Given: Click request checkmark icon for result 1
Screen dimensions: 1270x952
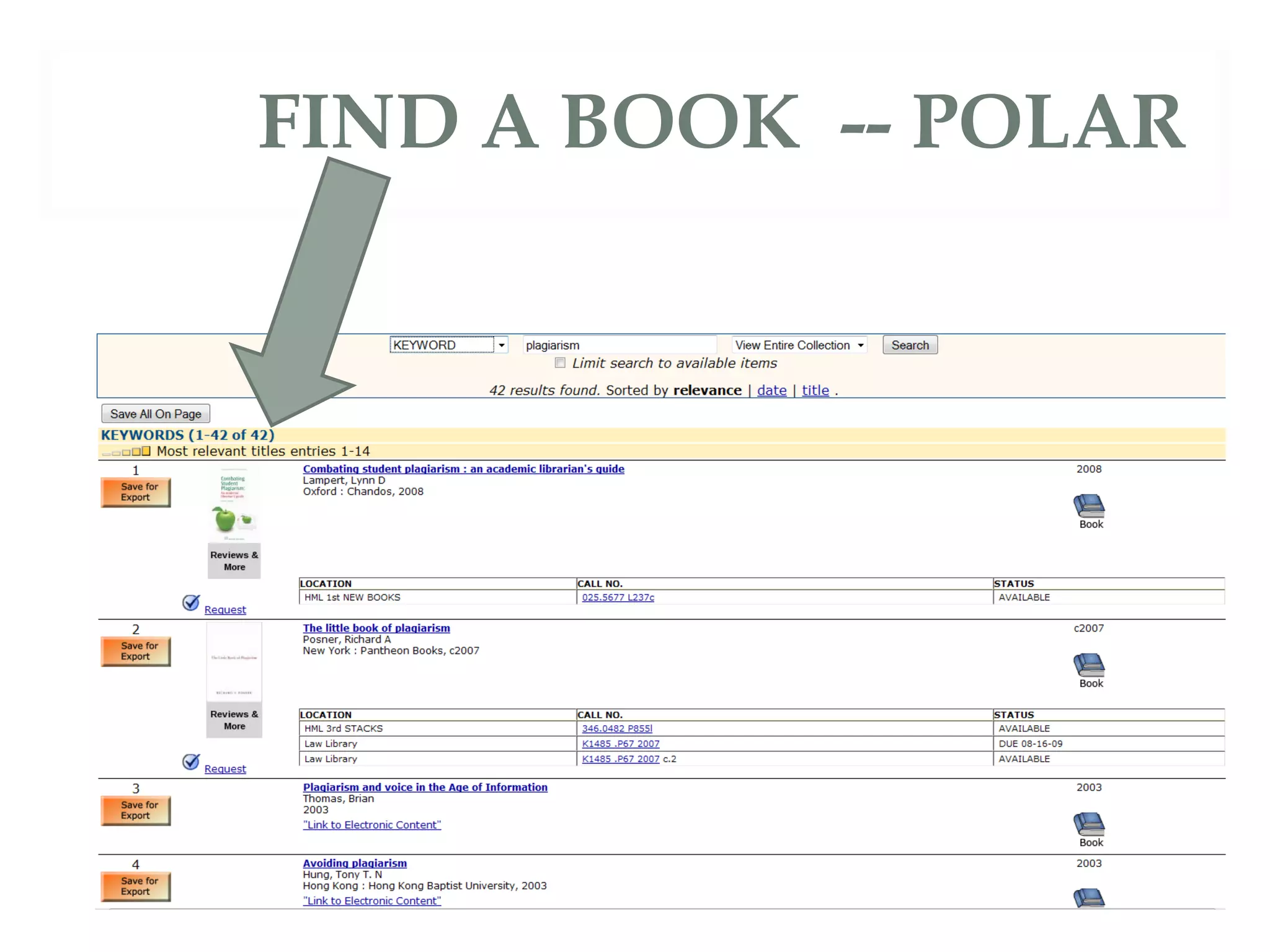Looking at the screenshot, I should coord(191,602).
